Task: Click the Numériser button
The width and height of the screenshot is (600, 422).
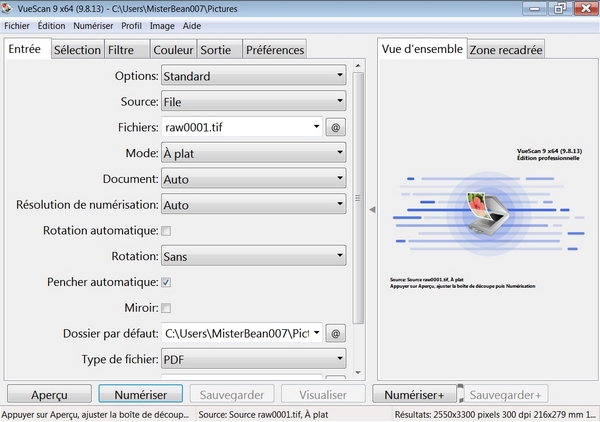Action: 140,394
